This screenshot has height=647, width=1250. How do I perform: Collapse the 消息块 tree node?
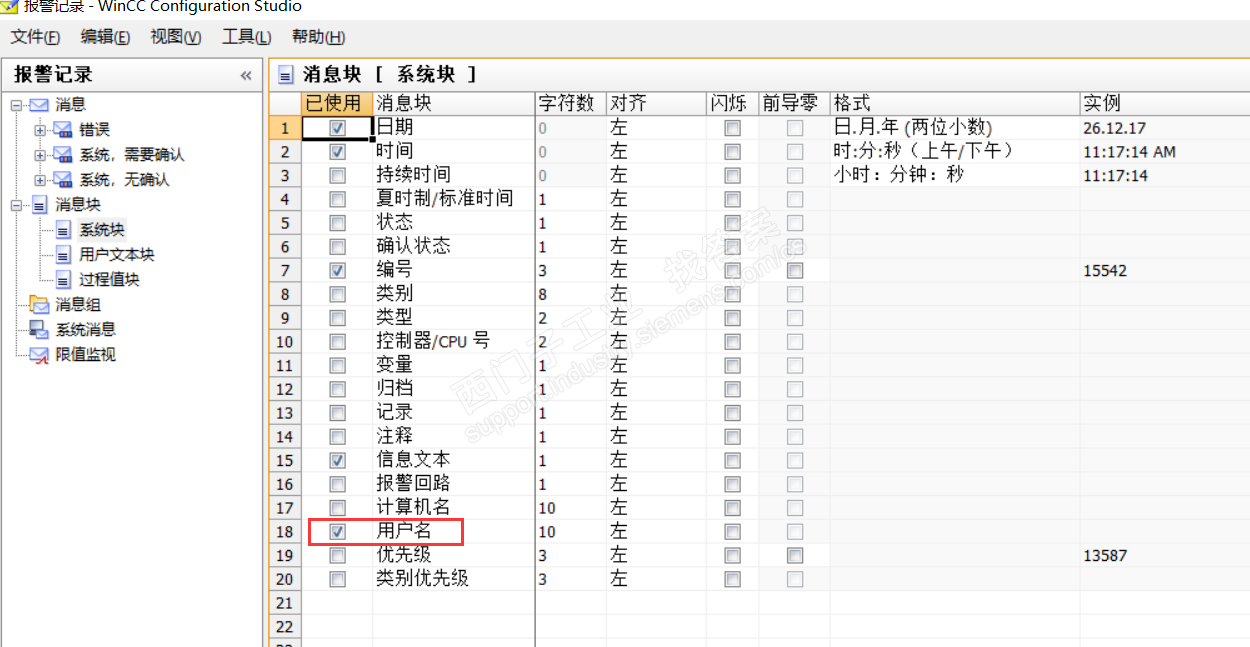pyautogui.click(x=16, y=205)
